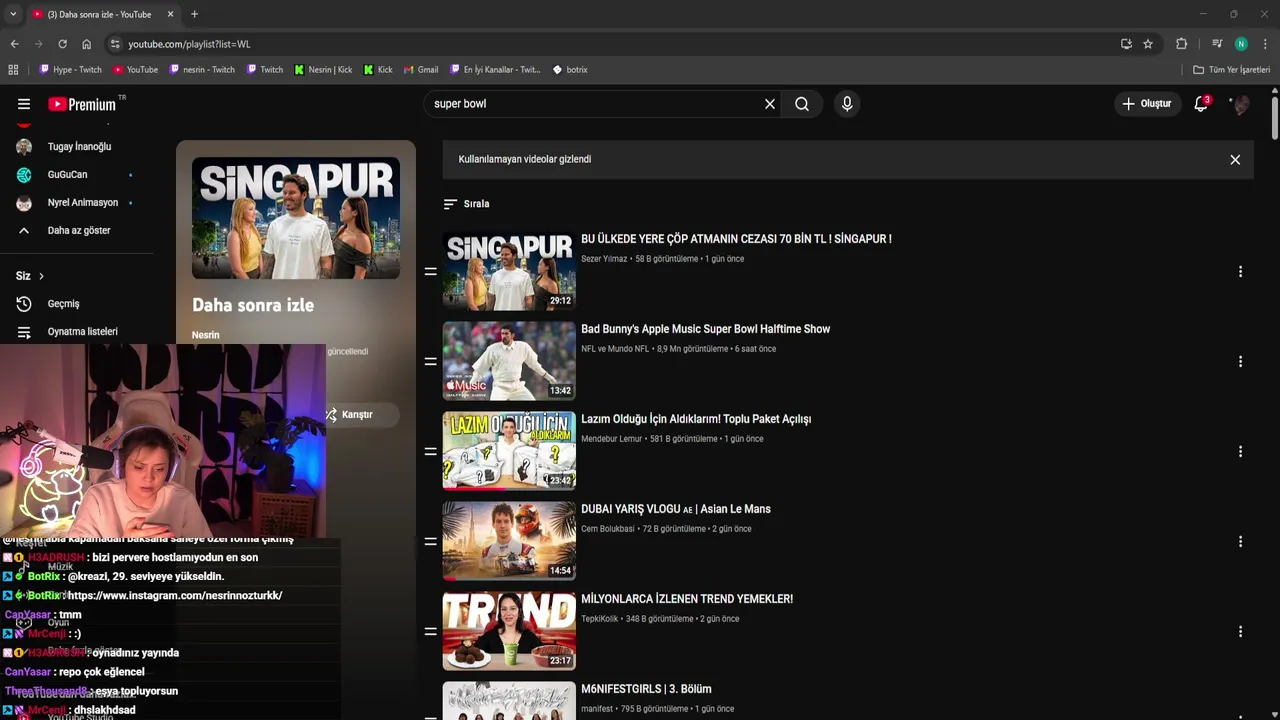Dismiss the 'Kullanılamayan videolar gizlendi' banner

point(1235,160)
